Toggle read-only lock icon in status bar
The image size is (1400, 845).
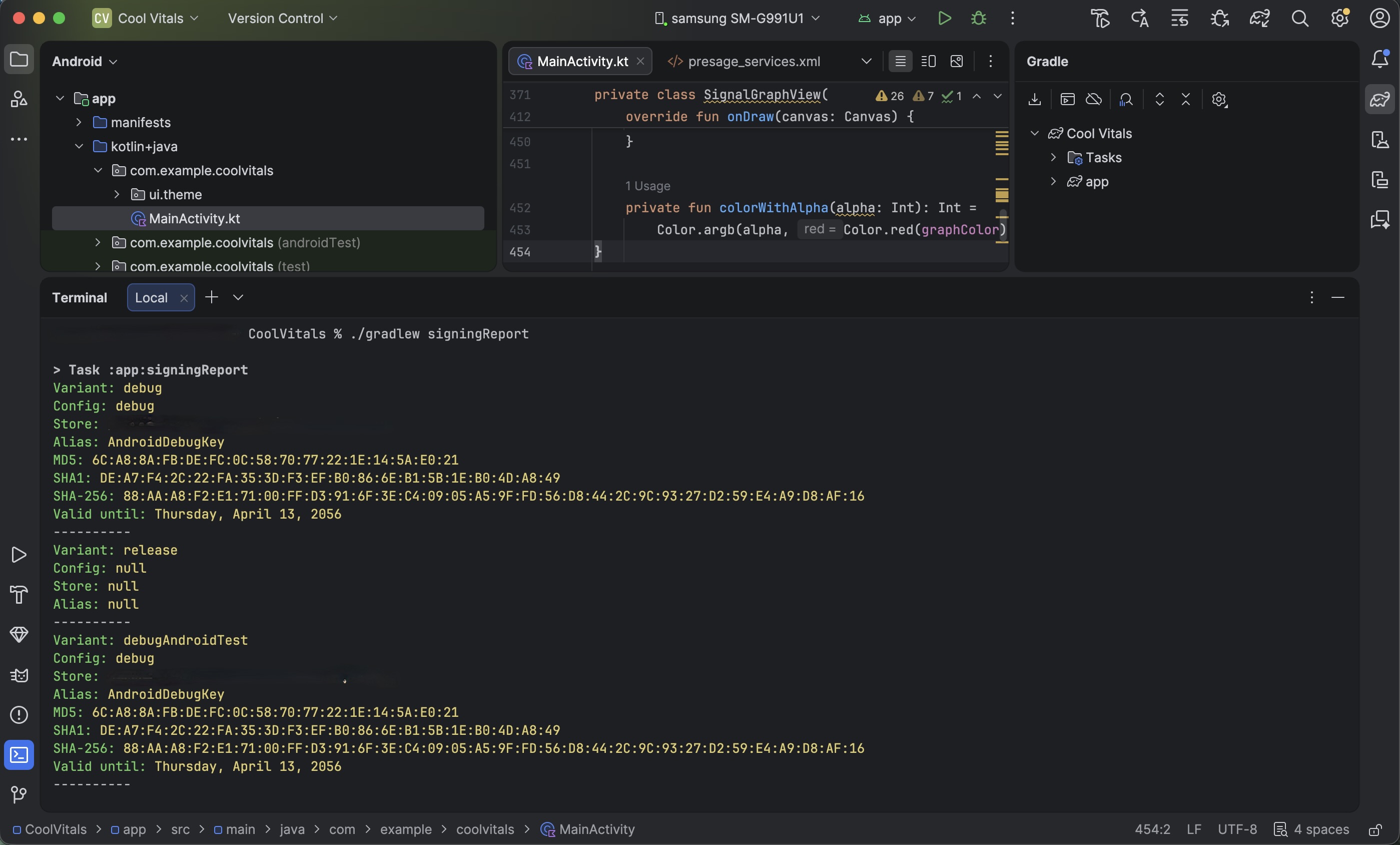click(x=1375, y=829)
